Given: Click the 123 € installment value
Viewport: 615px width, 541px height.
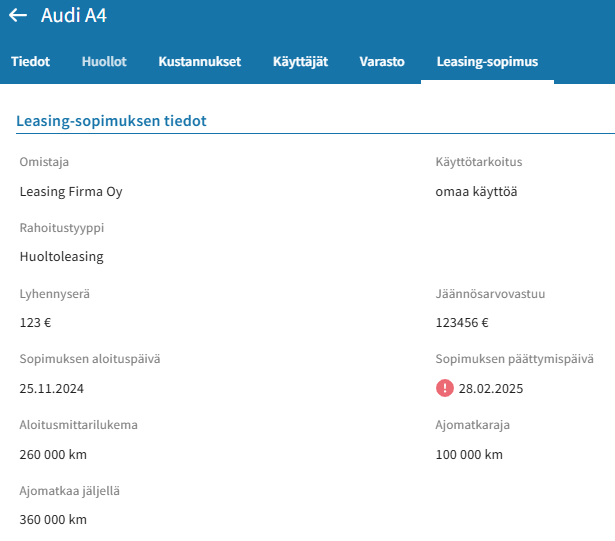Looking at the screenshot, I should tap(35, 322).
